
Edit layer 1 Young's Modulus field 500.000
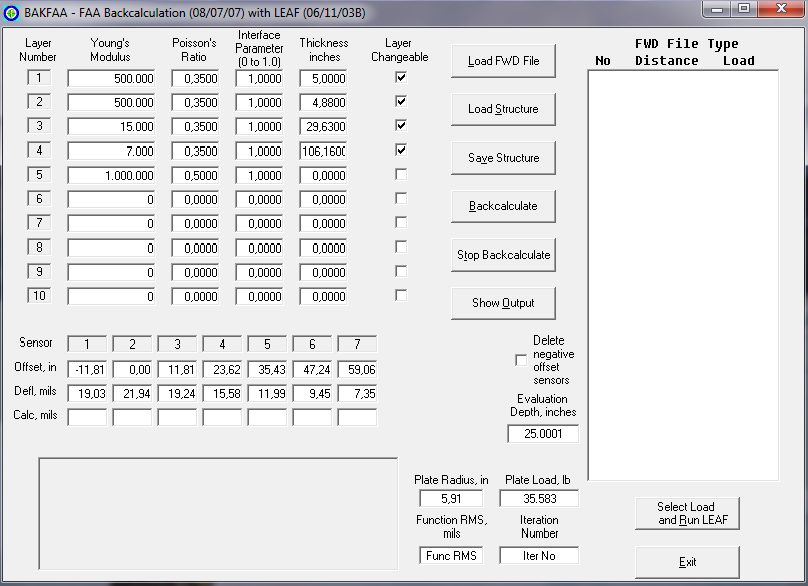click(111, 79)
